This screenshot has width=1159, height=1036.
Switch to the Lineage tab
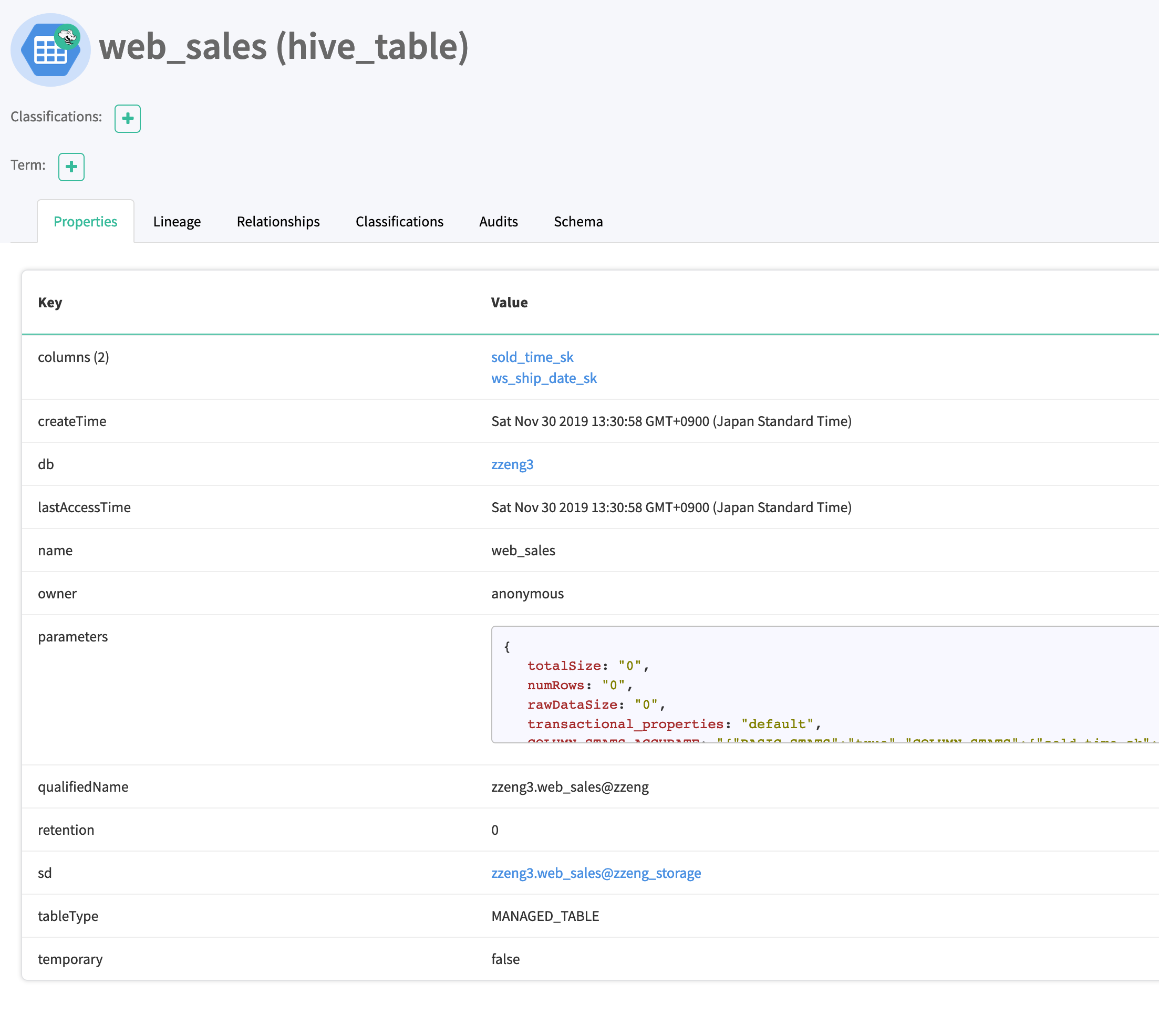(x=177, y=221)
